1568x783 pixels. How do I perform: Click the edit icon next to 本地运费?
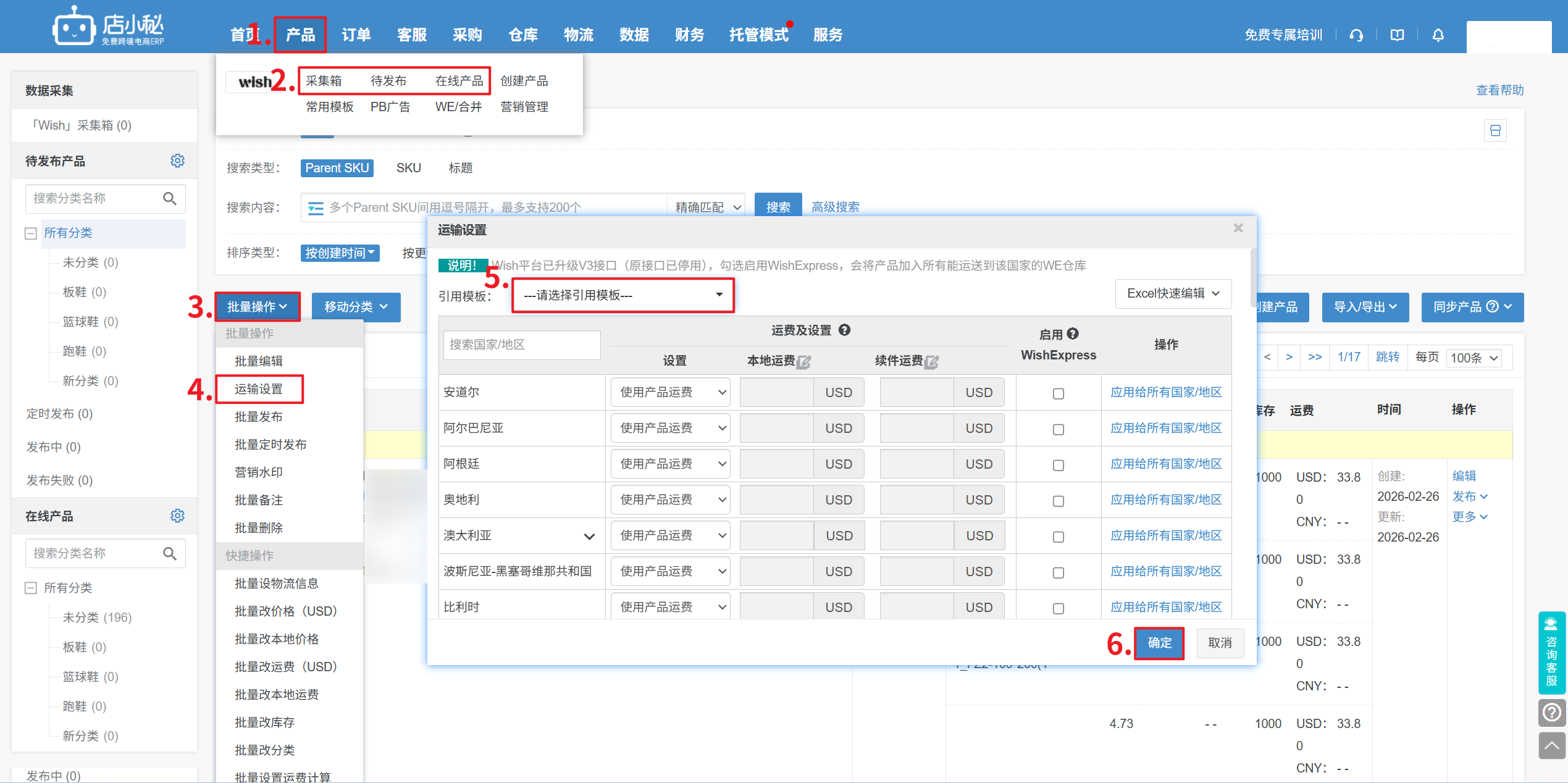[x=803, y=362]
